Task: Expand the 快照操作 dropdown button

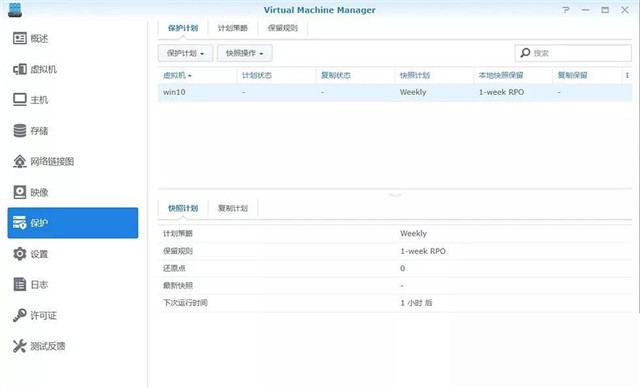Action: pos(244,53)
